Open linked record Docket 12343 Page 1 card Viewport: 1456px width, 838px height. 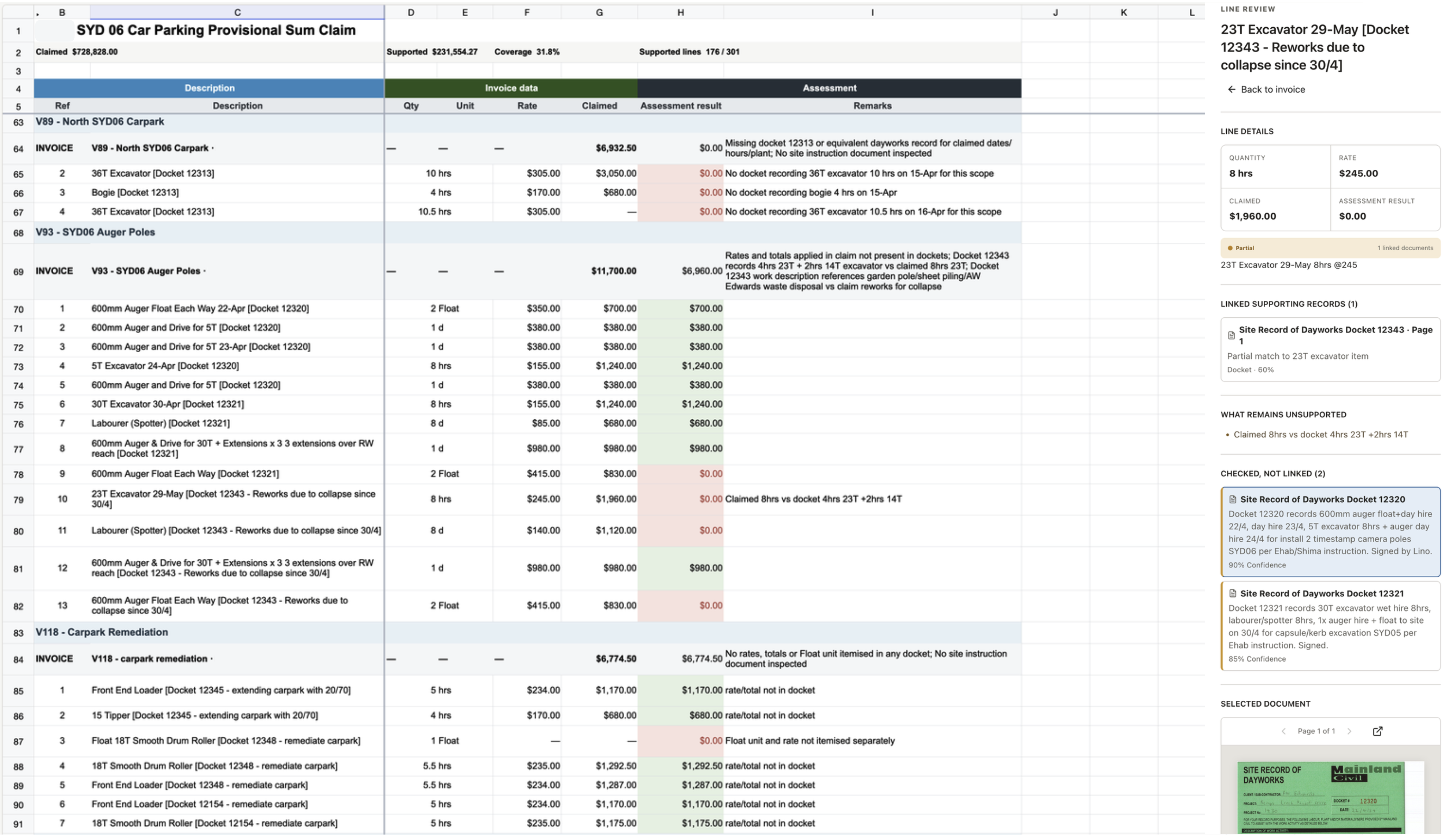coord(1330,350)
